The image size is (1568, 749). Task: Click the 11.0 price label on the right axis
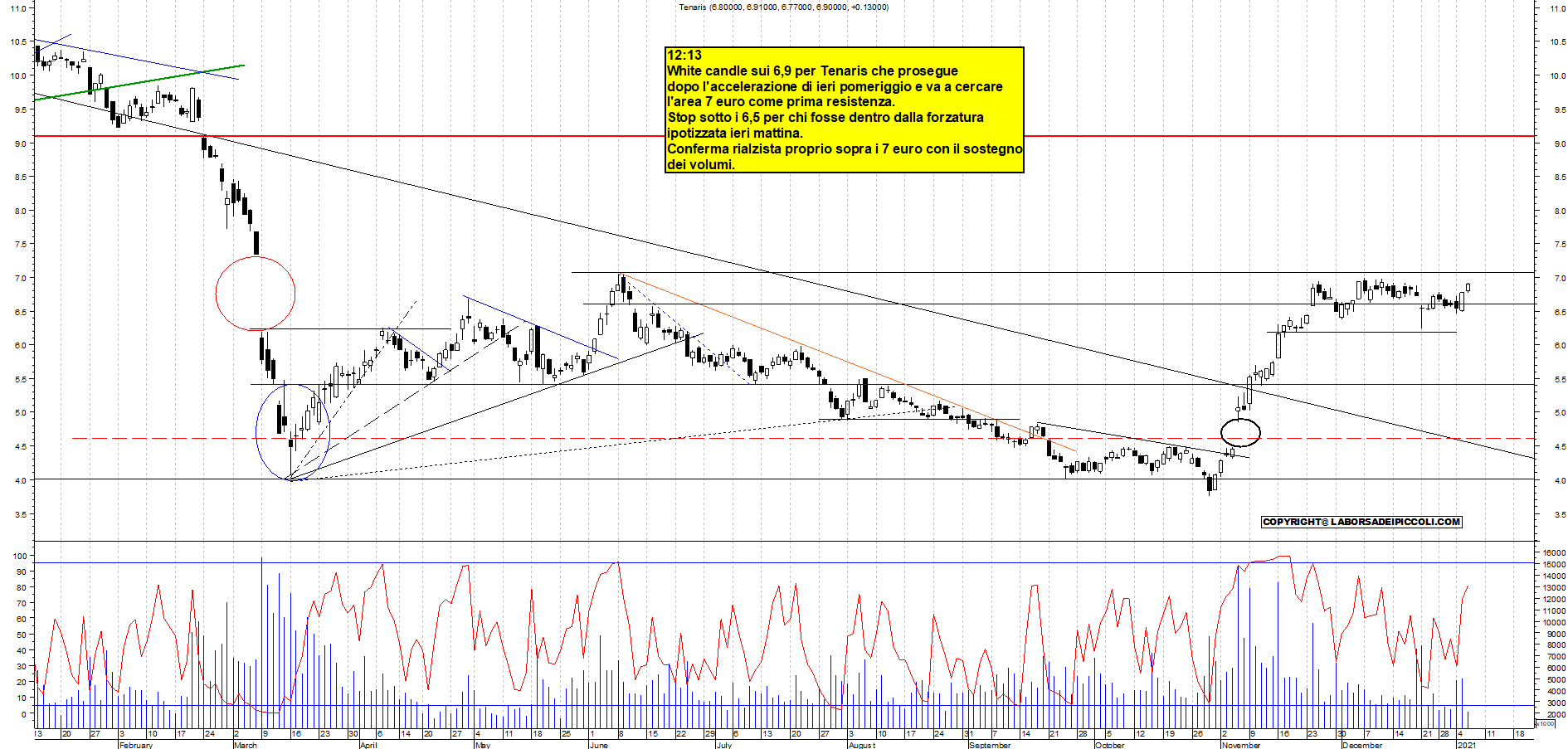click(x=1558, y=8)
